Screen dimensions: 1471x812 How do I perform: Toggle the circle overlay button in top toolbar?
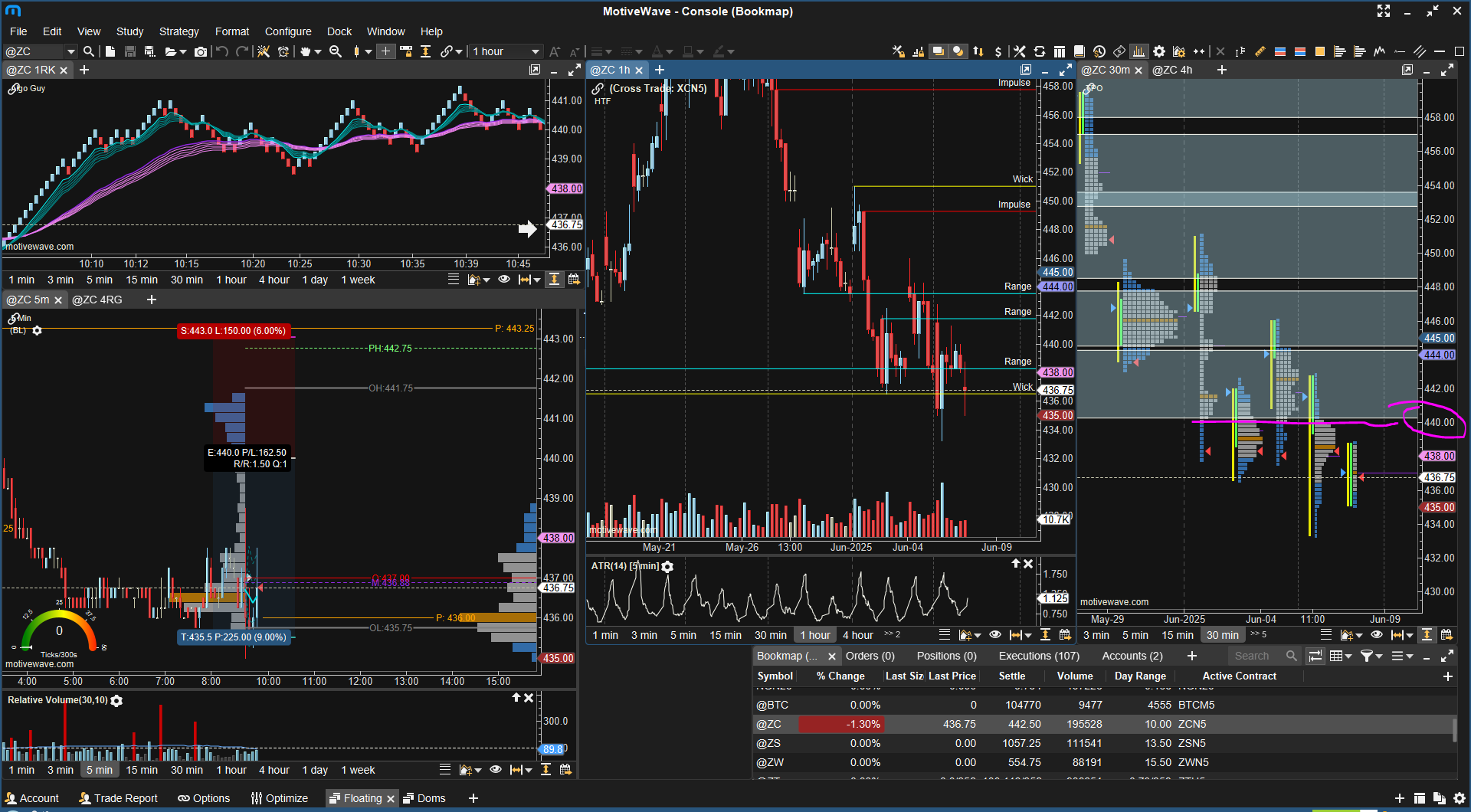coord(958,51)
